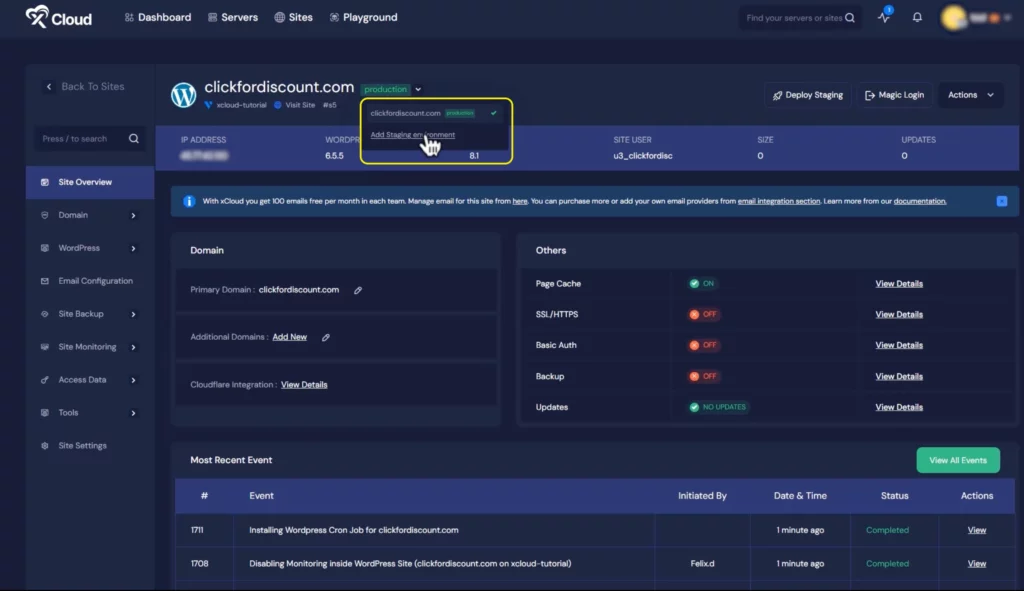View Details for Basic Auth
Image resolution: width=1024 pixels, height=591 pixels.
point(899,345)
